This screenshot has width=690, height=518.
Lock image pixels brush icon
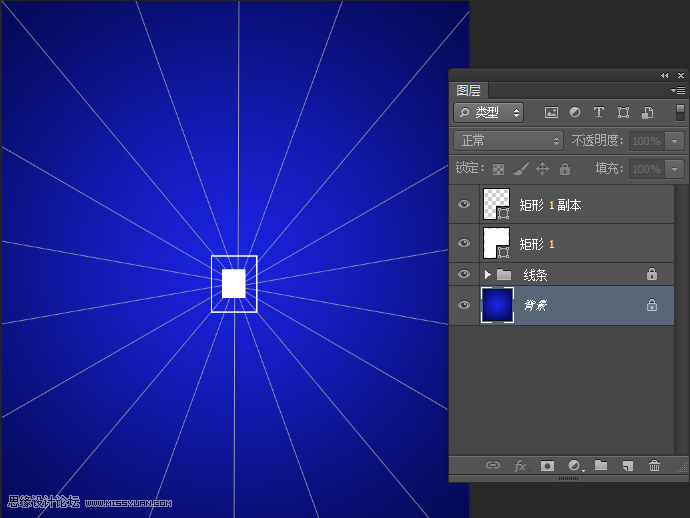tap(521, 169)
